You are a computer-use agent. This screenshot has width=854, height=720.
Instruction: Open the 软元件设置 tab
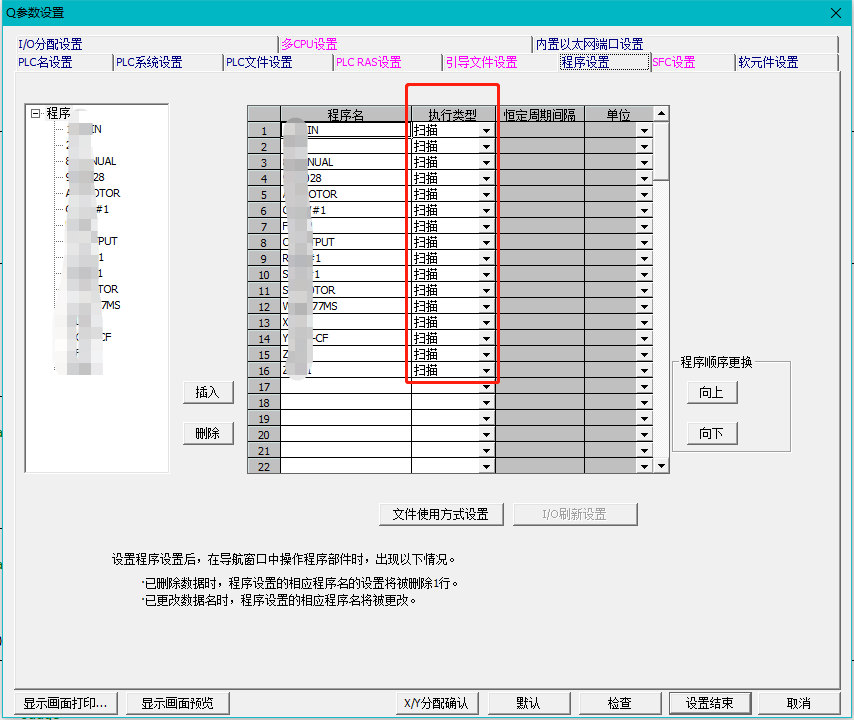click(x=768, y=62)
